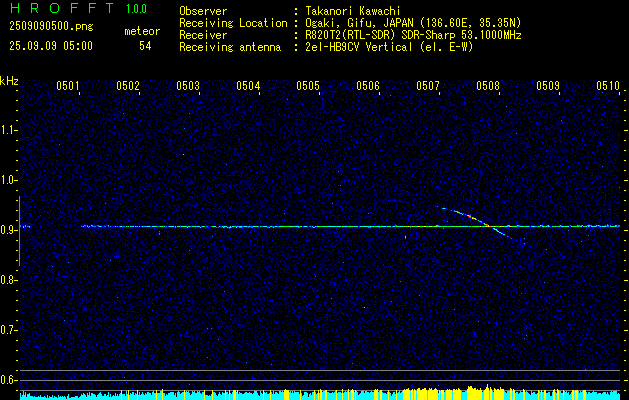Click the 0503 time marker
This screenshot has width=629, height=400.
coord(187,85)
